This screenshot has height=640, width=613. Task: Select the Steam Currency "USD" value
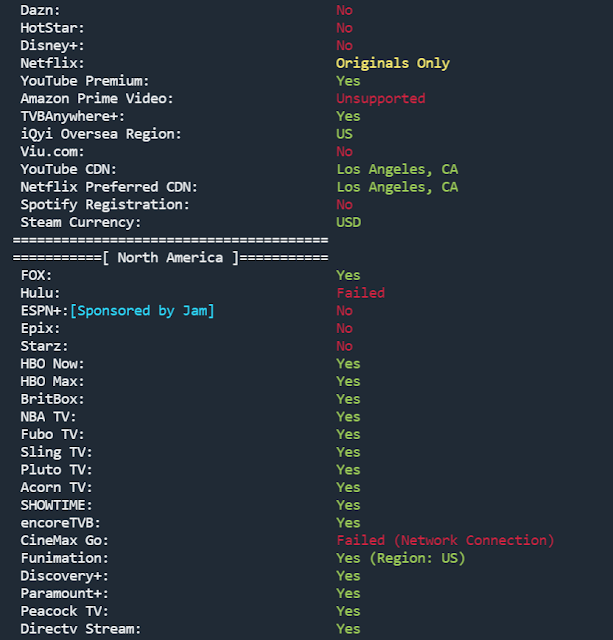(348, 222)
